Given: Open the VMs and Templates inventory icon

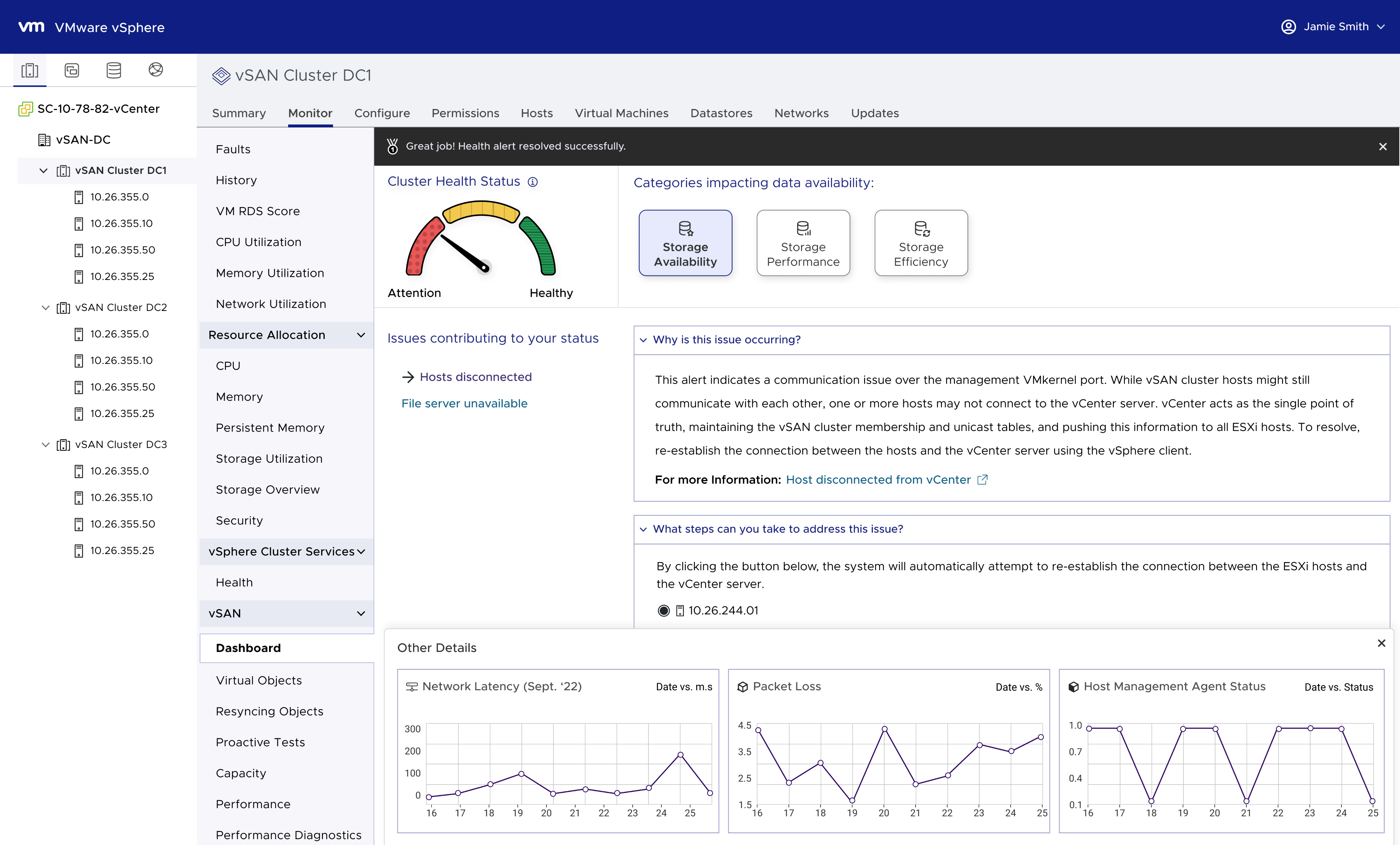Looking at the screenshot, I should 71,70.
